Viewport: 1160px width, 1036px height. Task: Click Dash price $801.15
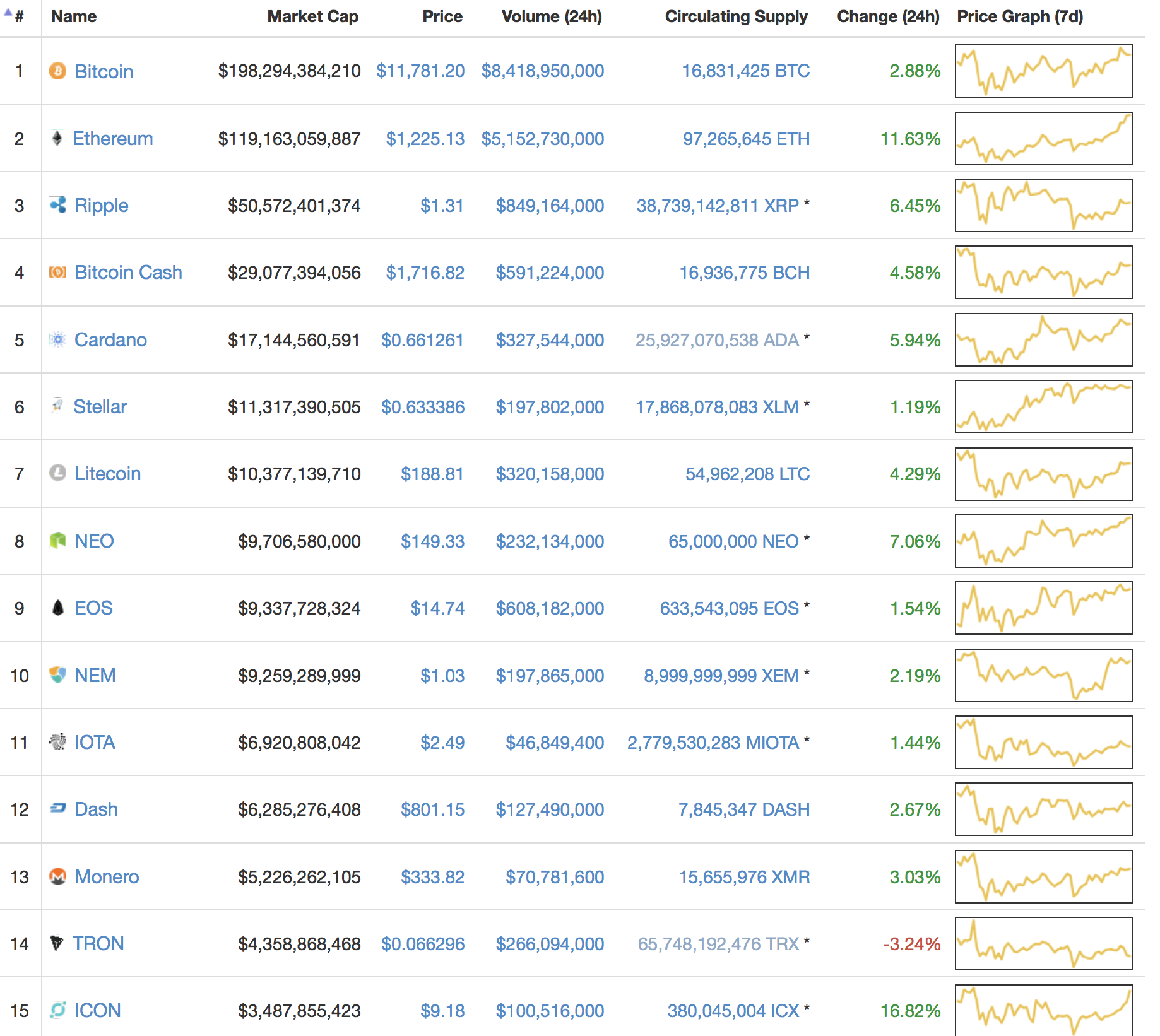tap(433, 809)
